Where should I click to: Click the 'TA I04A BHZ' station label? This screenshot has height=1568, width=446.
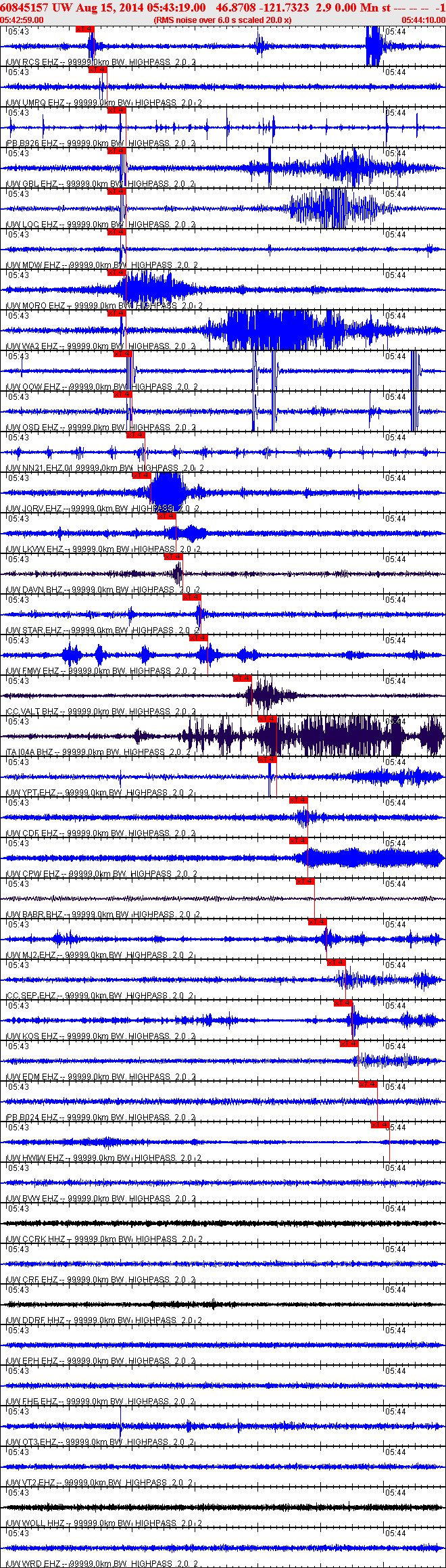coord(30,752)
